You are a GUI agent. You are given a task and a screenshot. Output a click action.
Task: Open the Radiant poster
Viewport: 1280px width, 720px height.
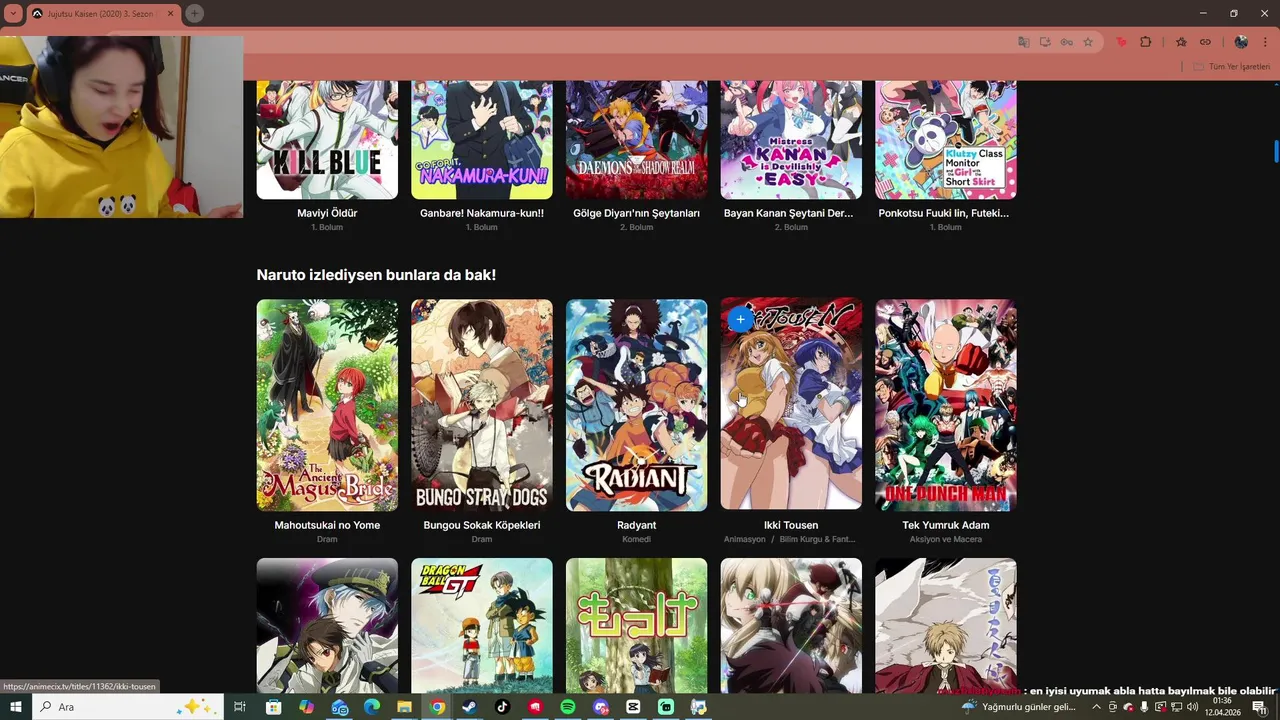point(636,405)
